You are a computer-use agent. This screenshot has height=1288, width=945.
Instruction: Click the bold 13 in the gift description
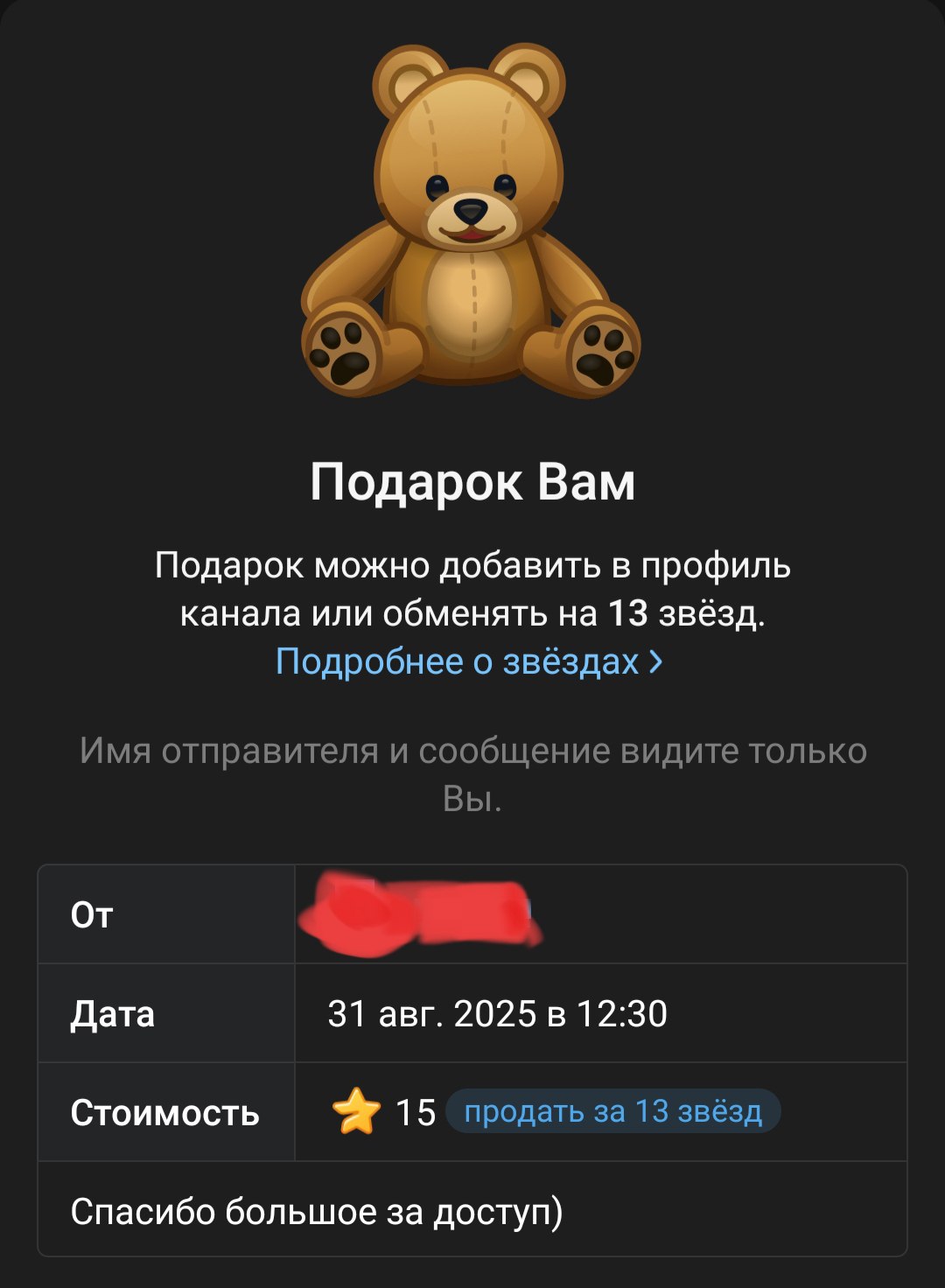pos(628,613)
